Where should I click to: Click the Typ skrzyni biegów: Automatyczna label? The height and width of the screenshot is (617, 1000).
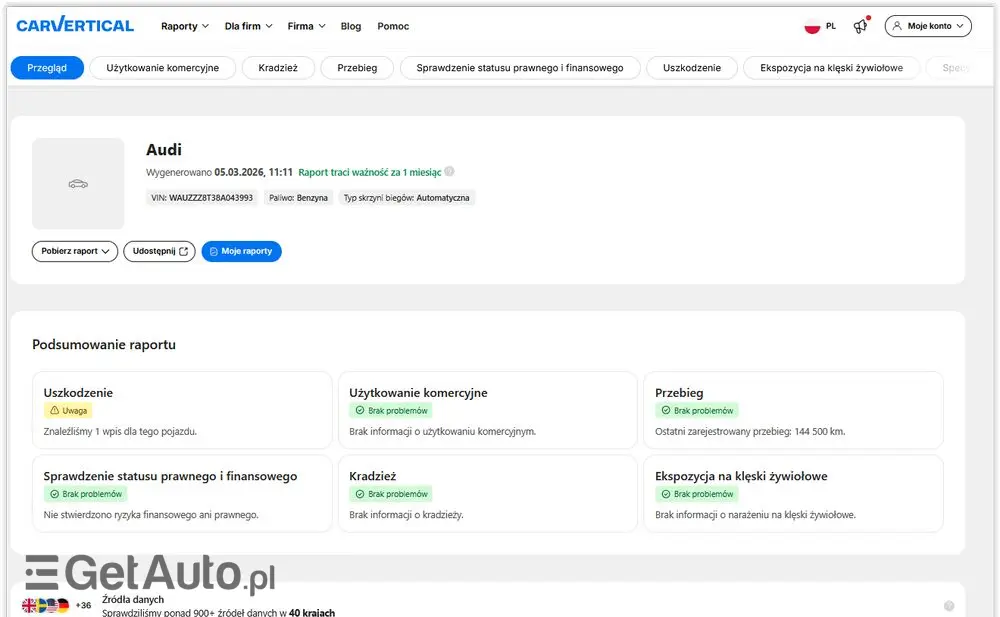pyautogui.click(x=407, y=198)
